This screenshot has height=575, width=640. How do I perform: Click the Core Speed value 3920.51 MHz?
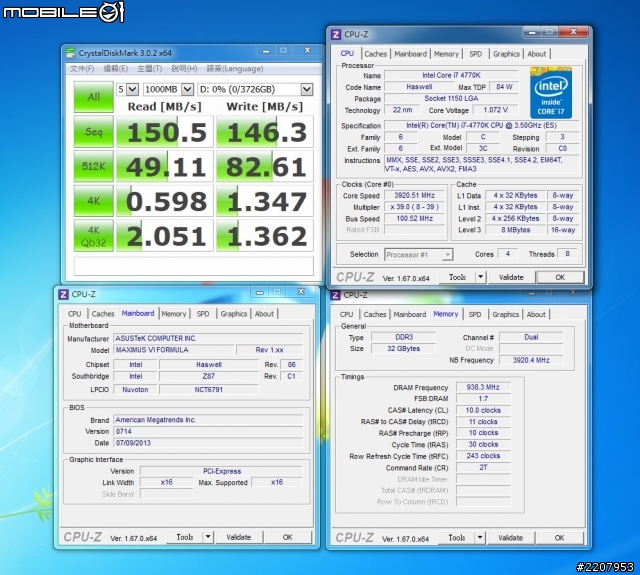point(414,195)
